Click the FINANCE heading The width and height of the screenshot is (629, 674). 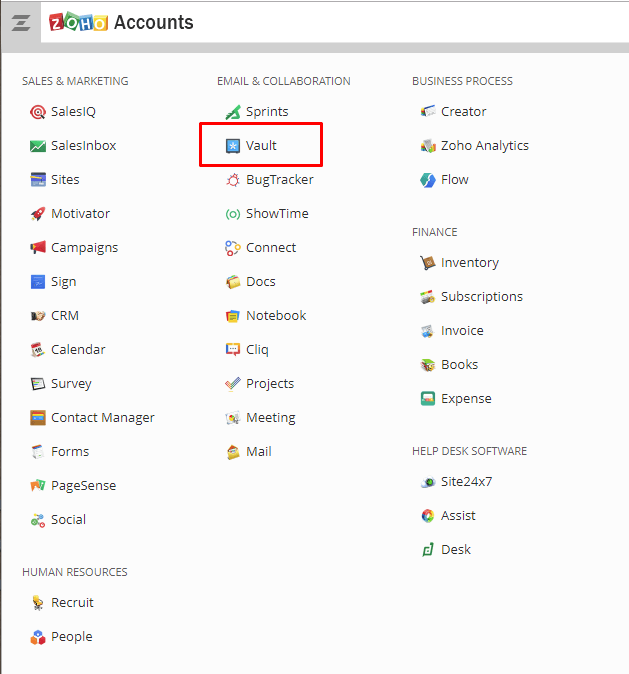tap(435, 233)
